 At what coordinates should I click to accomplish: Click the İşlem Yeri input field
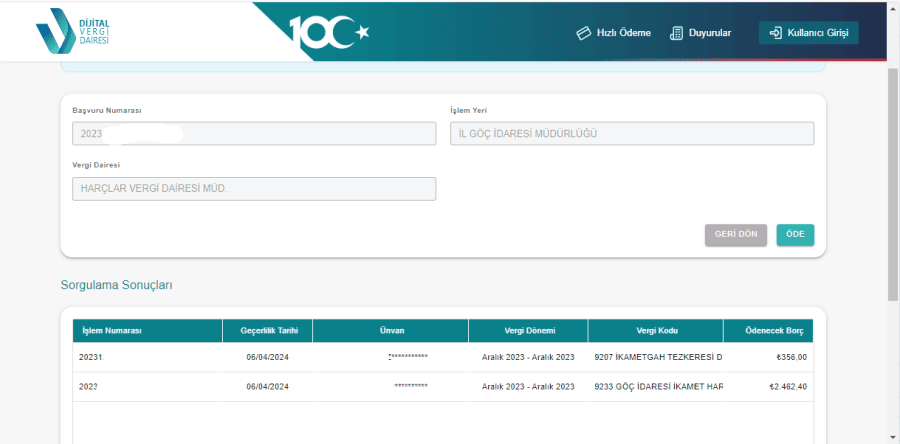pyautogui.click(x=632, y=134)
